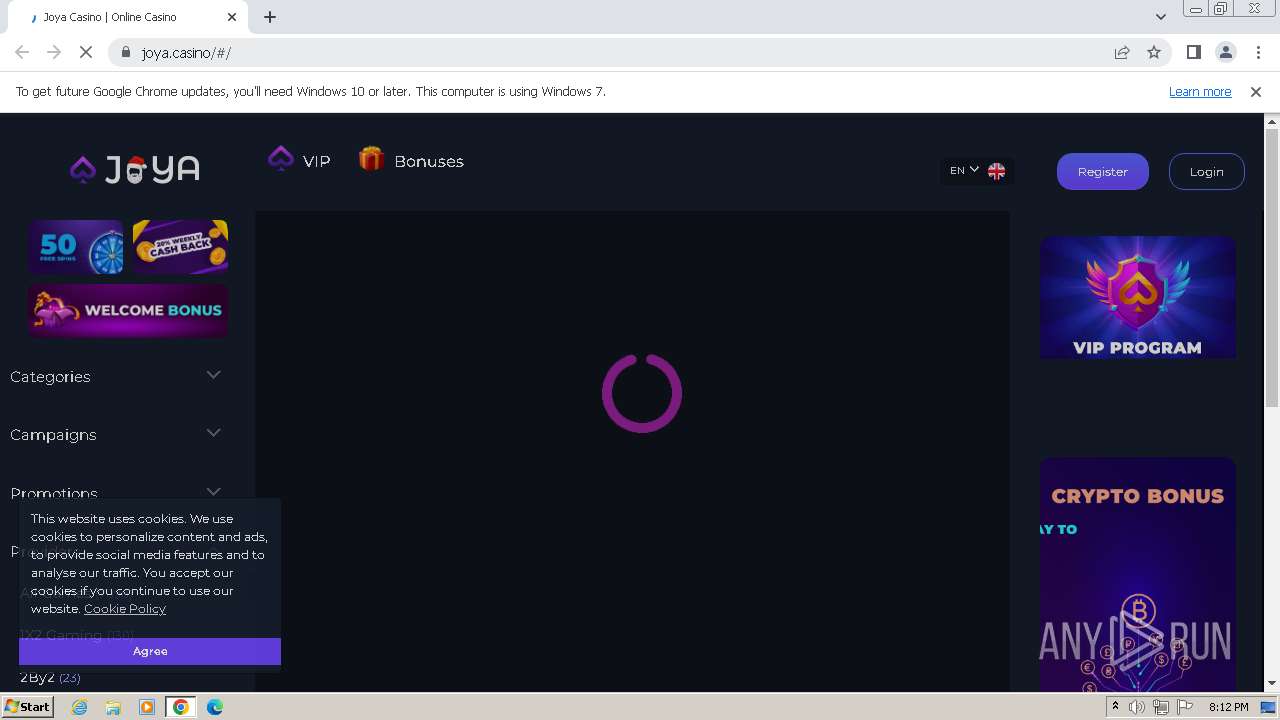Open the 50 free spins banner
The width and height of the screenshot is (1280, 720).
(x=76, y=246)
